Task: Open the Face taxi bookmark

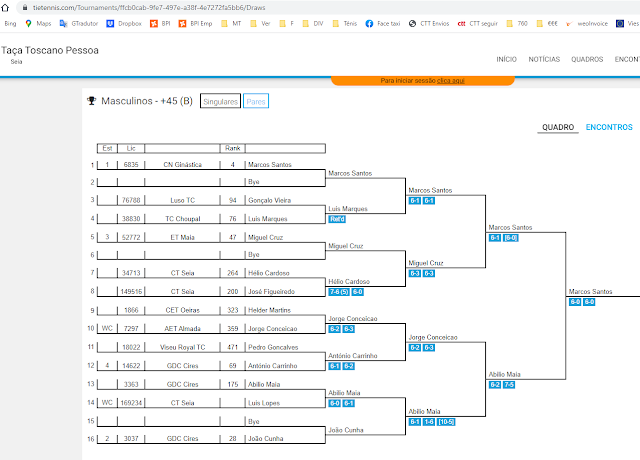Action: click(383, 24)
